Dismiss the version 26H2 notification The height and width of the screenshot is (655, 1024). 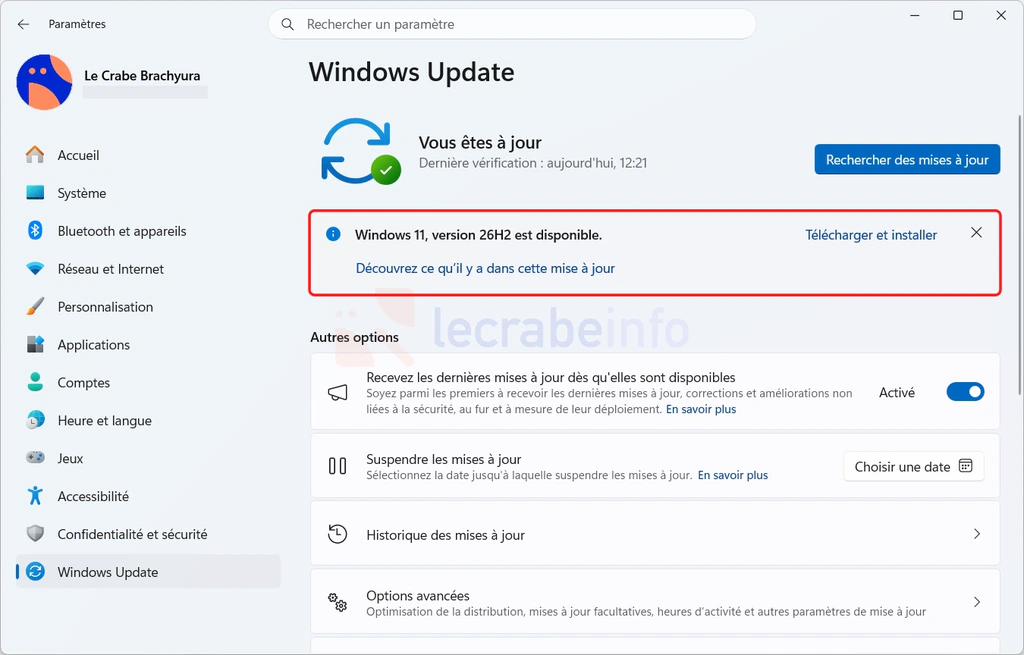pos(976,232)
